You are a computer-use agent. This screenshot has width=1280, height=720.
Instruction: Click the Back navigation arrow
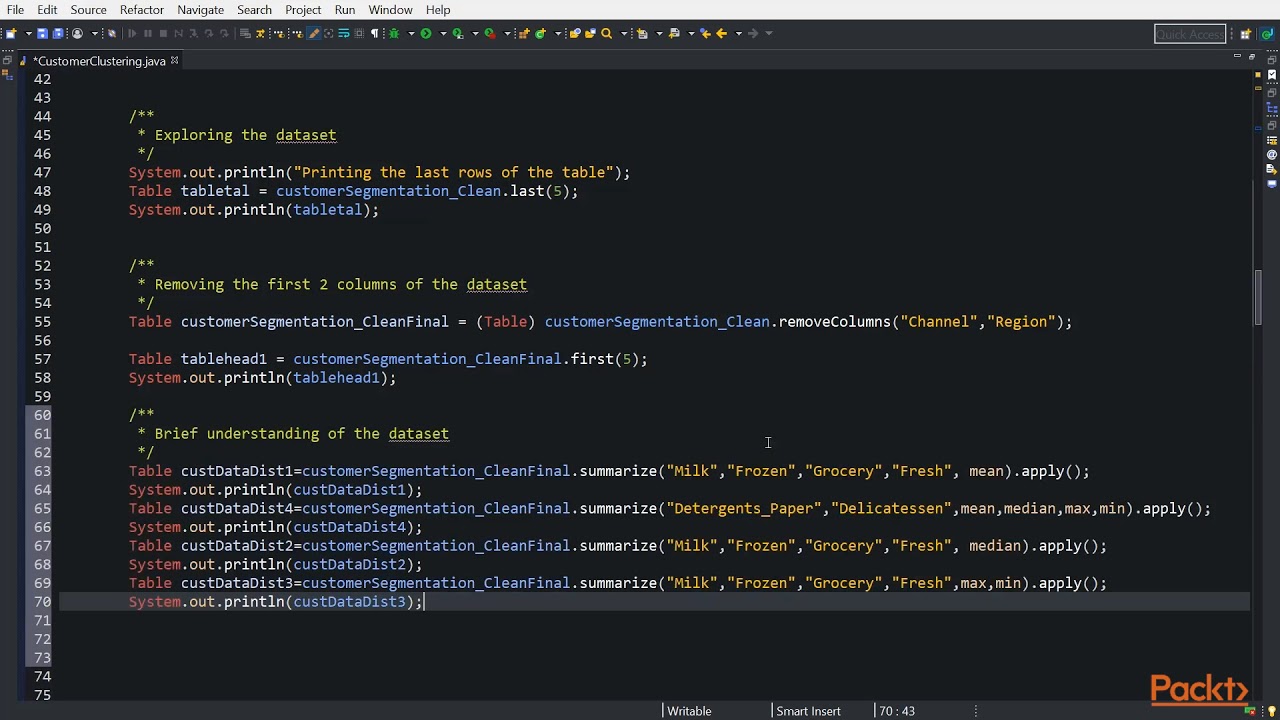click(x=721, y=33)
